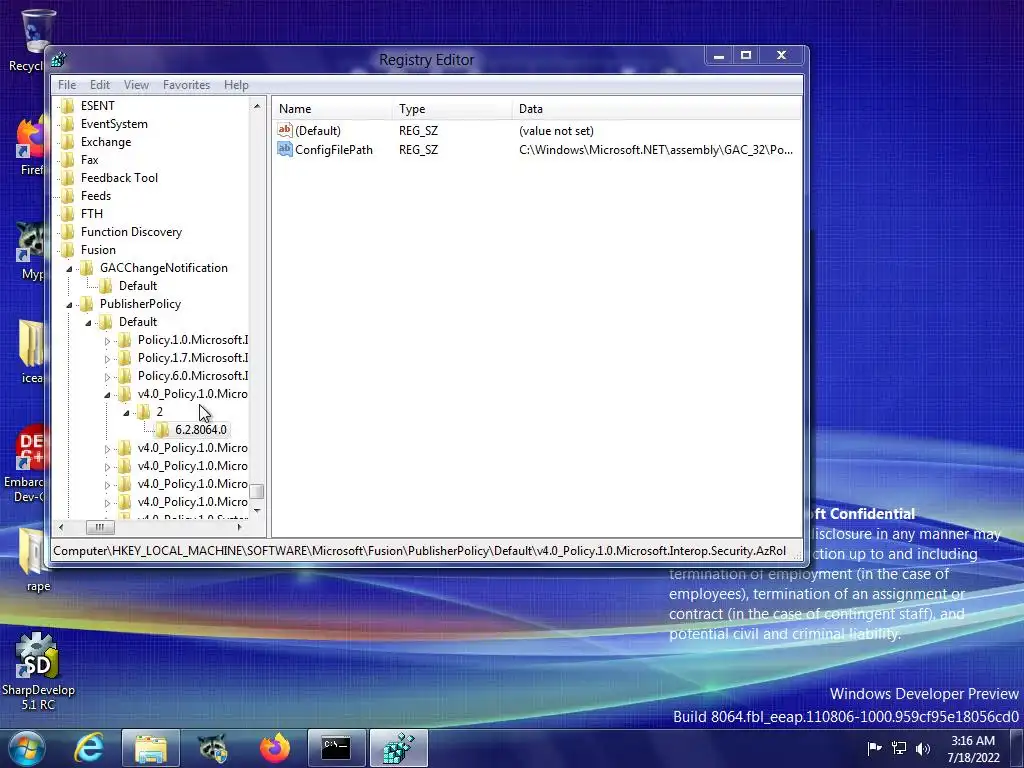Select the GACChangeNotification key
Screen dimensions: 1024x768
pyautogui.click(x=163, y=268)
